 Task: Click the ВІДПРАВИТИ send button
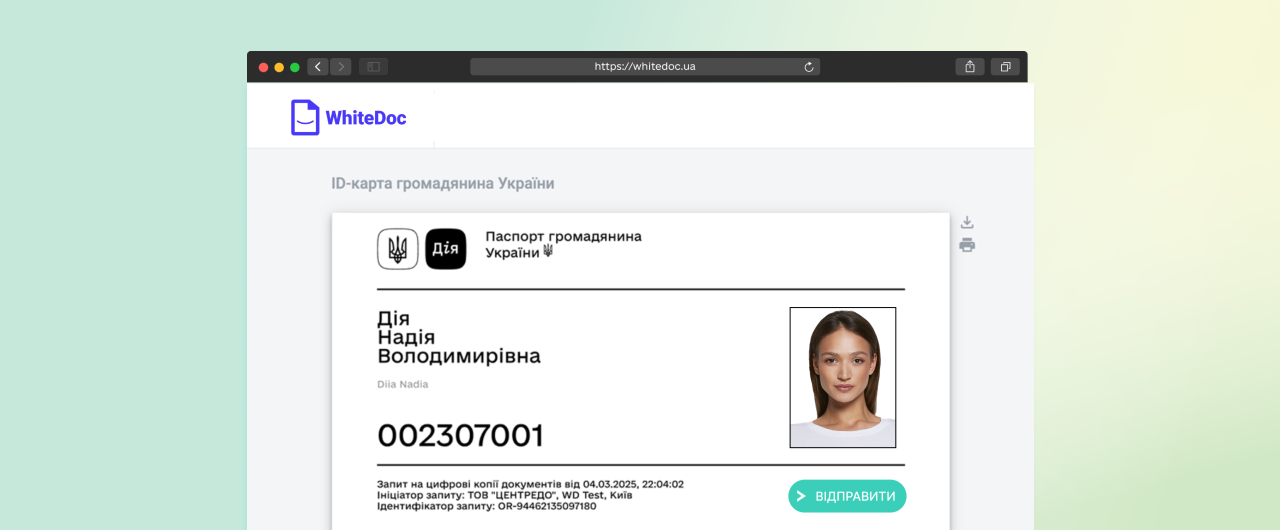(847, 496)
